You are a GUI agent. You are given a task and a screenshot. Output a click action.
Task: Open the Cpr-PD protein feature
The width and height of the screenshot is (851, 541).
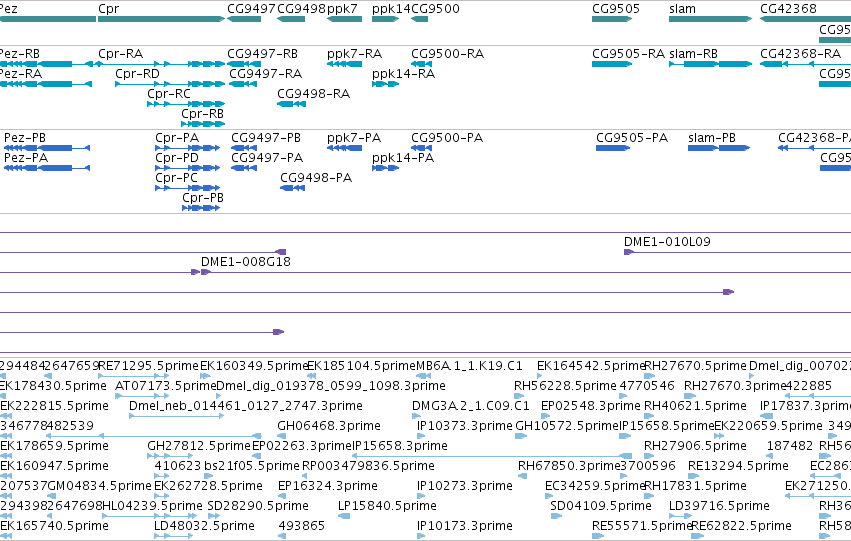point(187,168)
